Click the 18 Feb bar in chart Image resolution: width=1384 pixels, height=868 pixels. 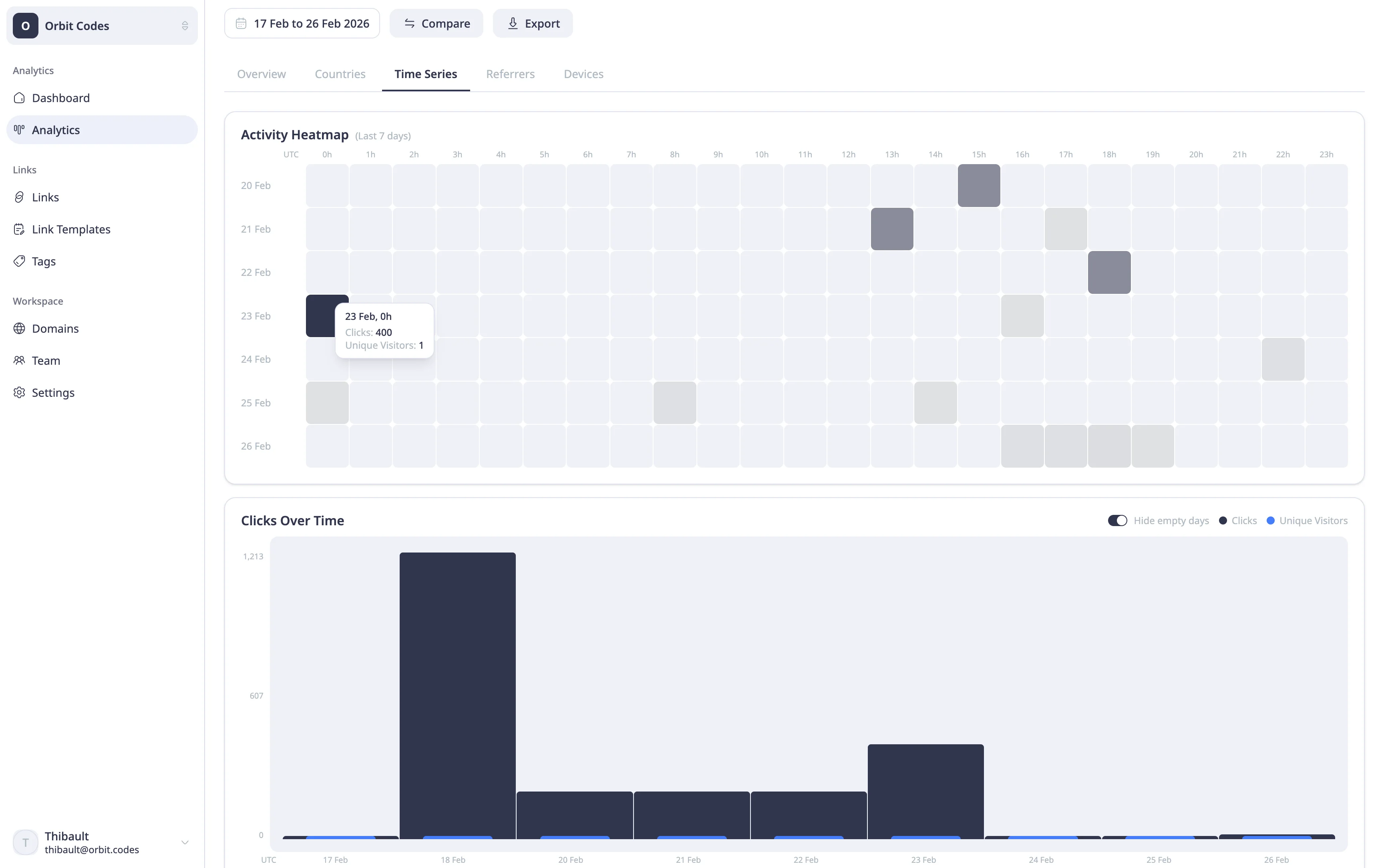point(457,695)
